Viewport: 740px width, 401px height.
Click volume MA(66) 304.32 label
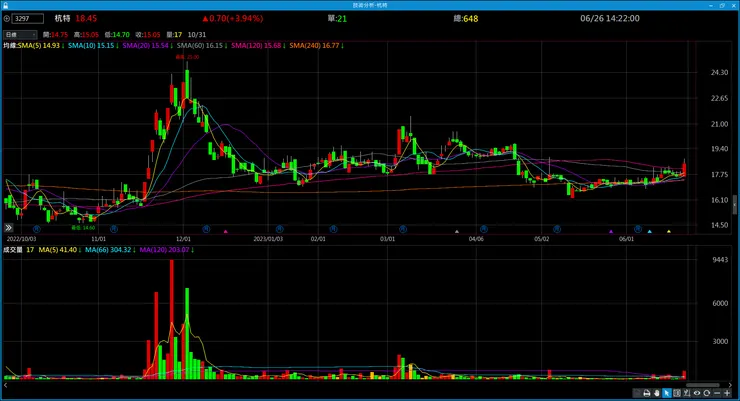[110, 250]
